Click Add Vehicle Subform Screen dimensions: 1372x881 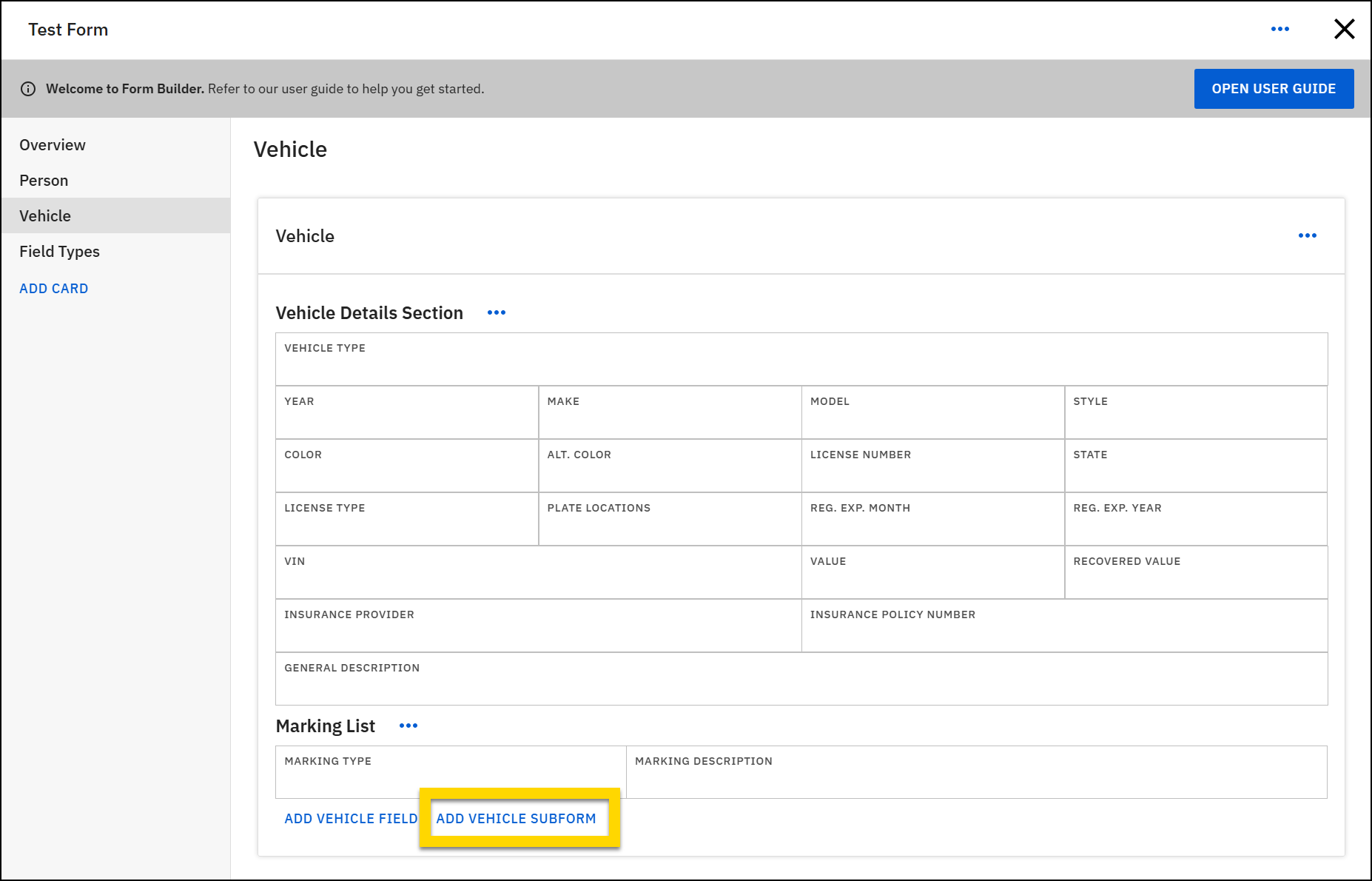[x=517, y=818]
